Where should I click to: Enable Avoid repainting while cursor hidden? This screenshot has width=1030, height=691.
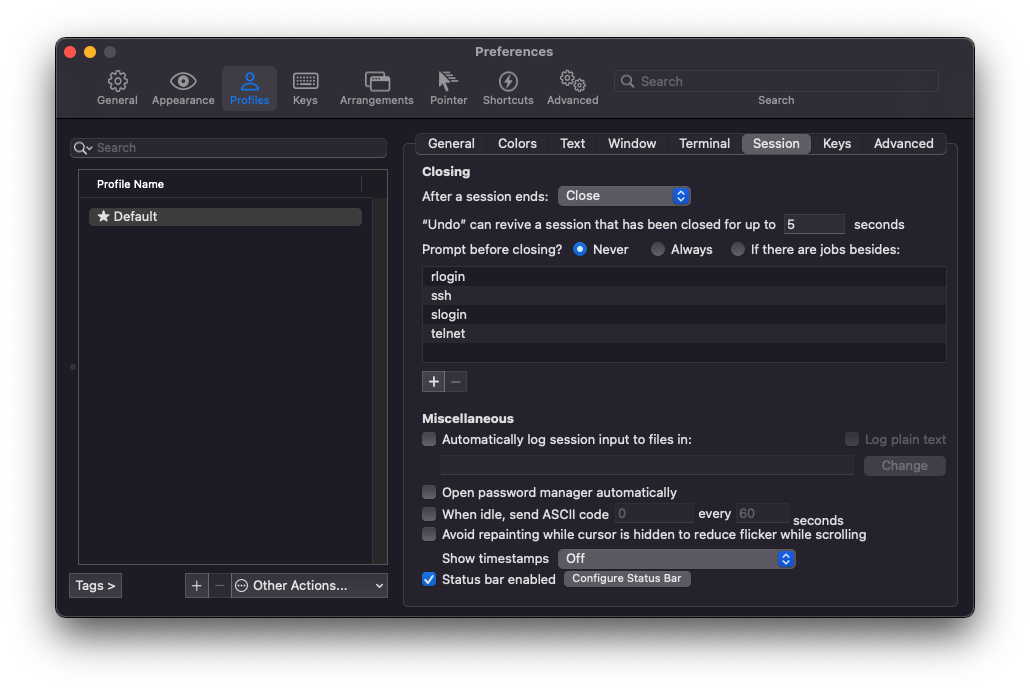click(429, 534)
